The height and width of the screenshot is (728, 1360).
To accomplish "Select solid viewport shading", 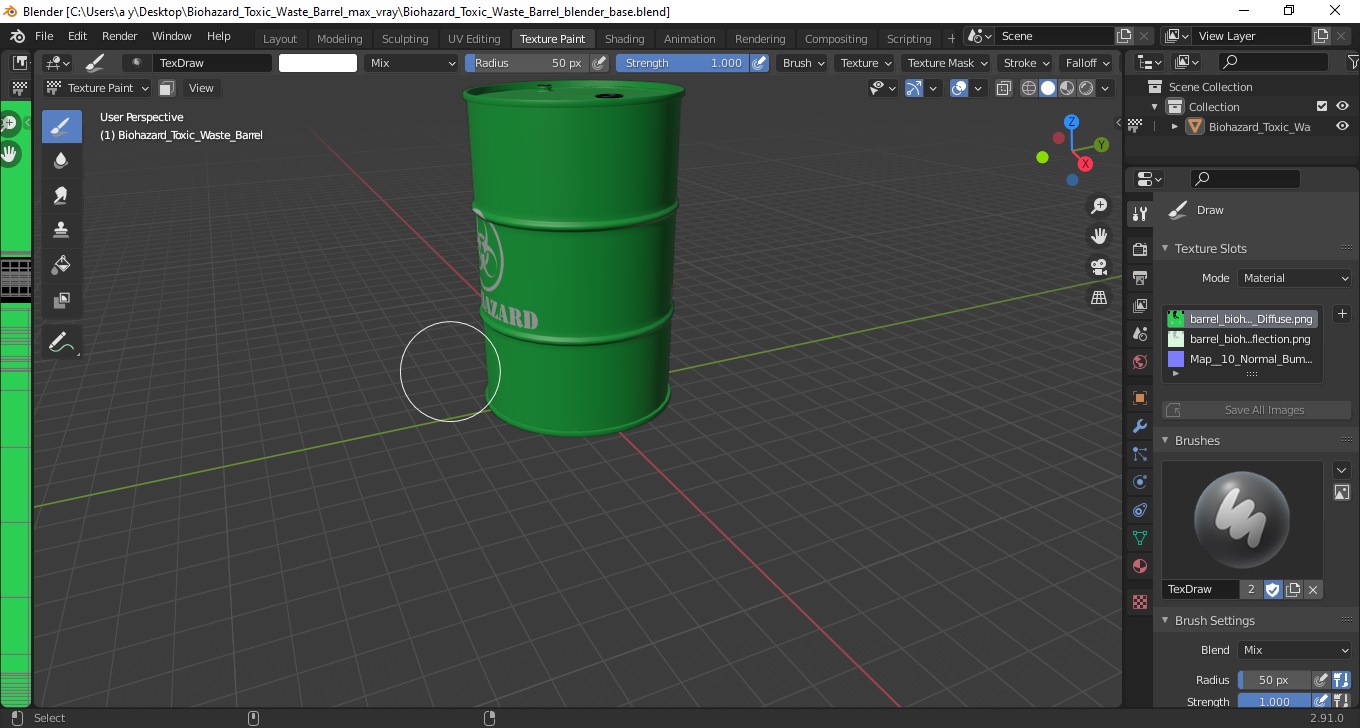I will [1047, 88].
